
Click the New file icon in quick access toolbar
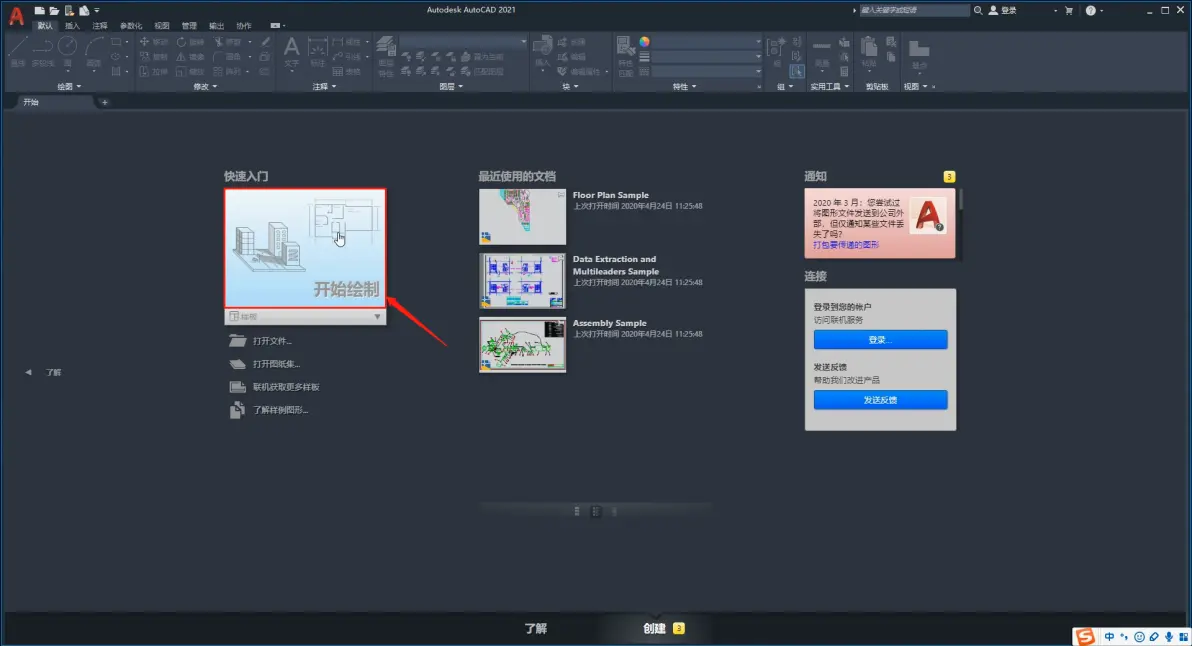coord(40,11)
